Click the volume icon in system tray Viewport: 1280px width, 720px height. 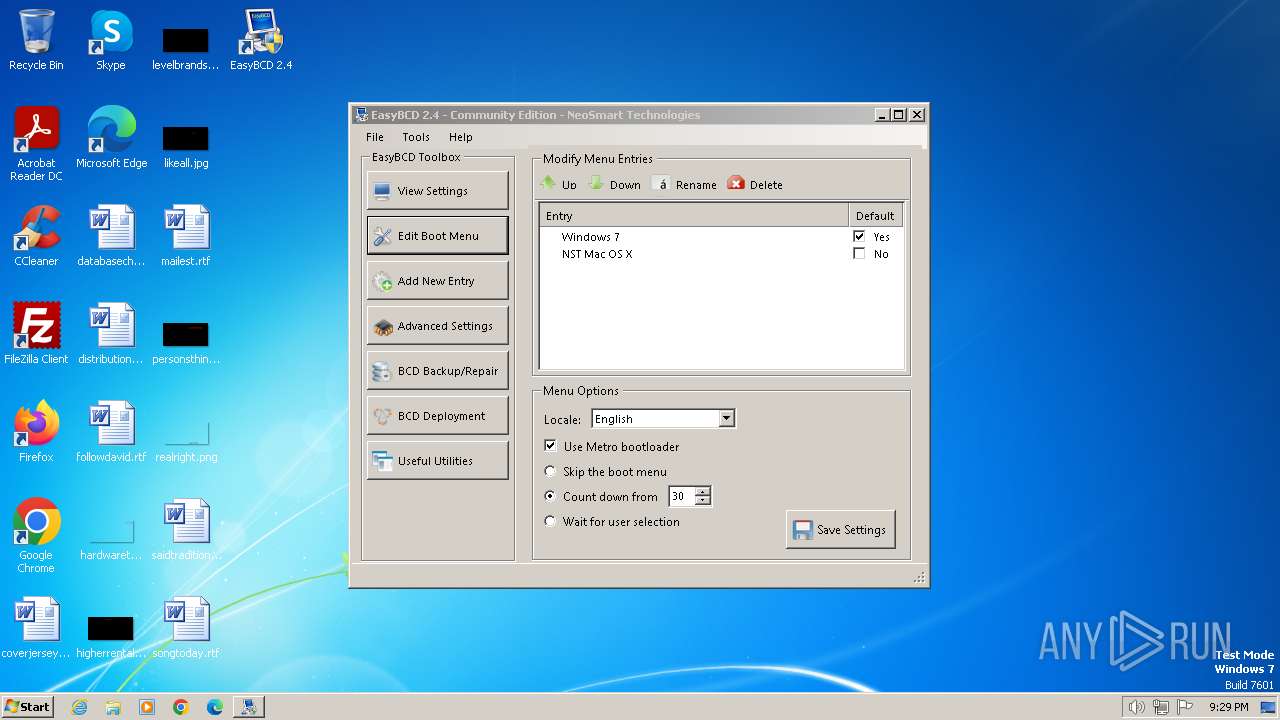click(1136, 707)
